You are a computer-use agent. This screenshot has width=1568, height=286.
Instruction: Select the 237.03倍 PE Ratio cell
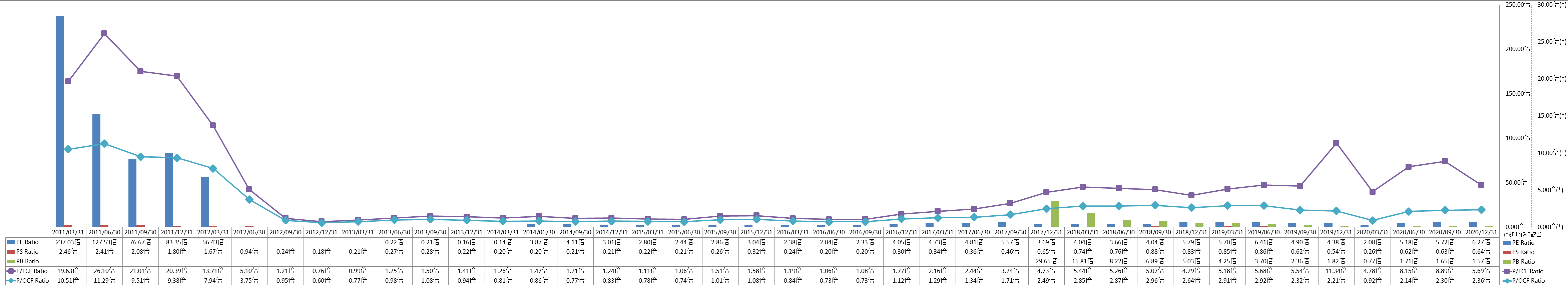click(x=68, y=242)
